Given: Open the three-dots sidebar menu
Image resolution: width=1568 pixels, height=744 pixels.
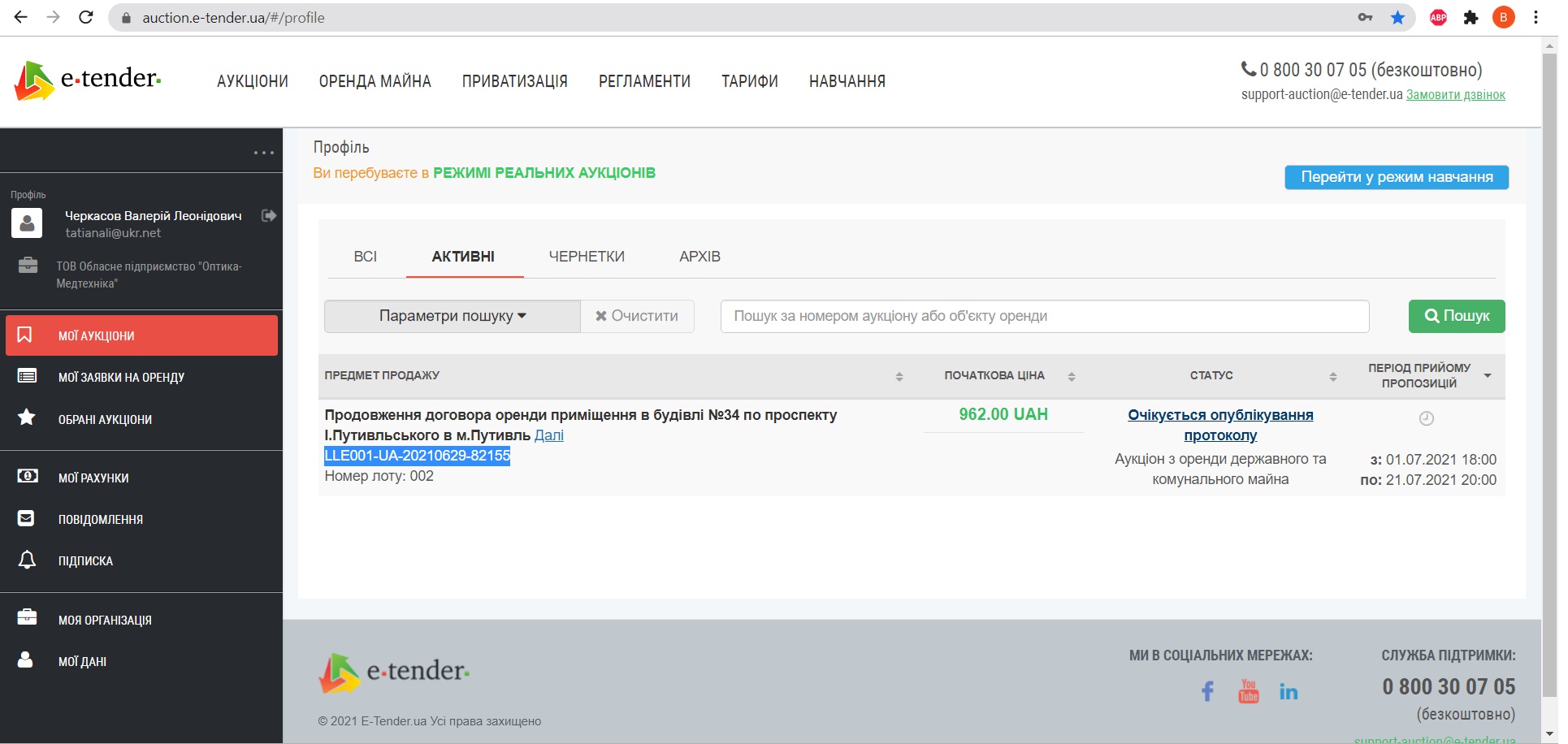Looking at the screenshot, I should pyautogui.click(x=263, y=153).
